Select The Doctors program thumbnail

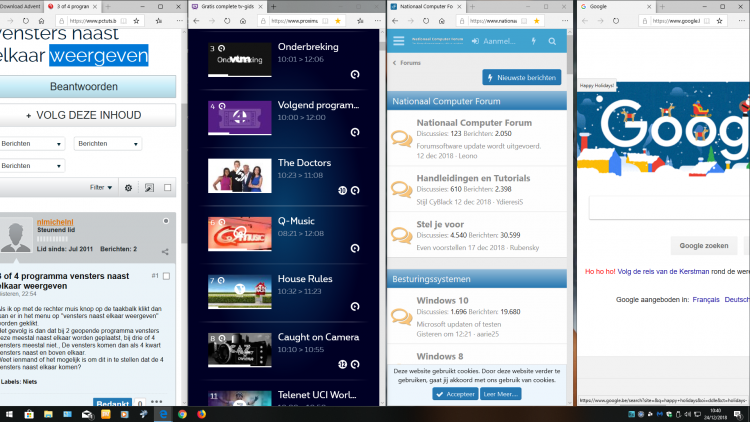click(x=239, y=176)
